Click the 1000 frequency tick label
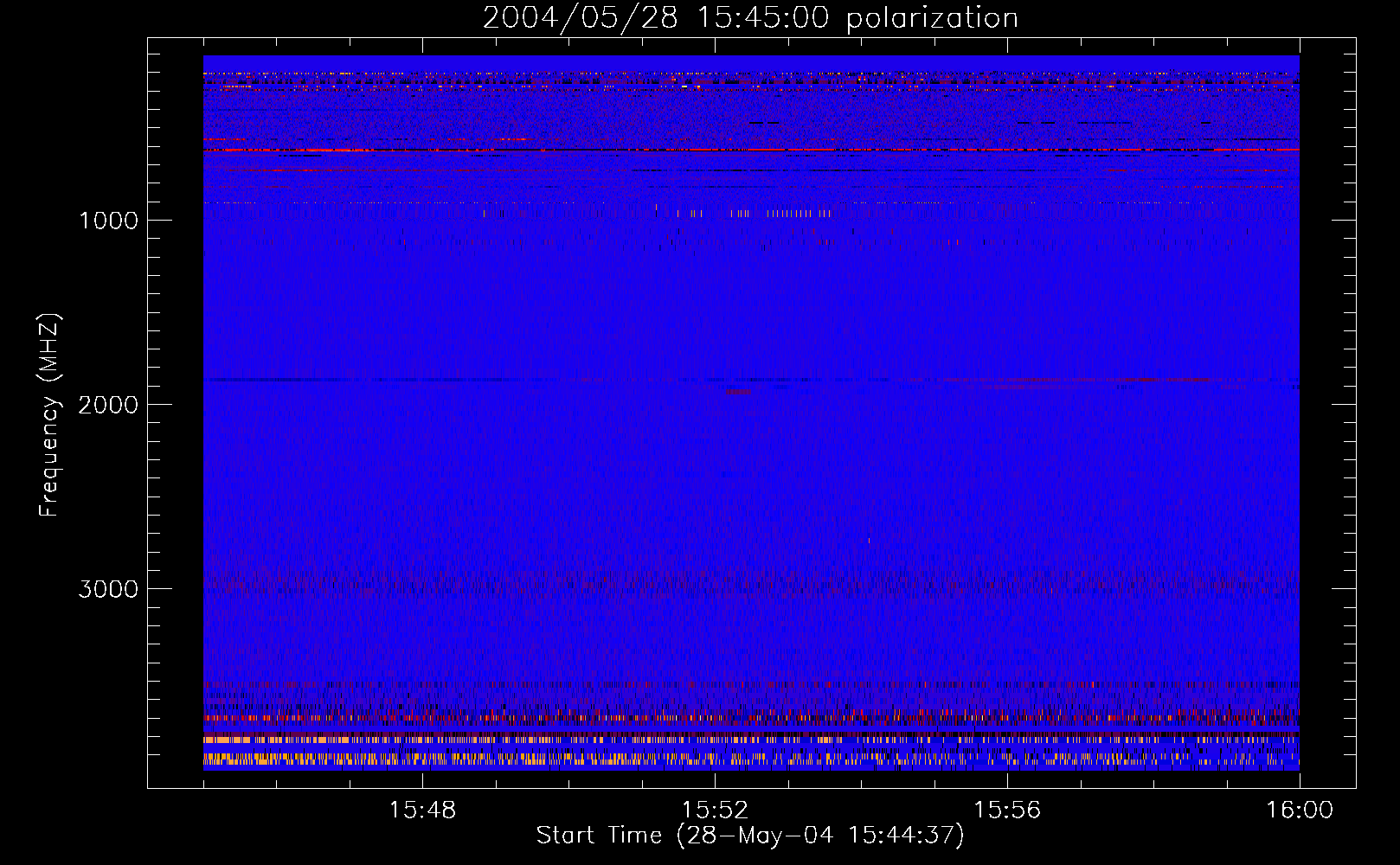 point(108,221)
